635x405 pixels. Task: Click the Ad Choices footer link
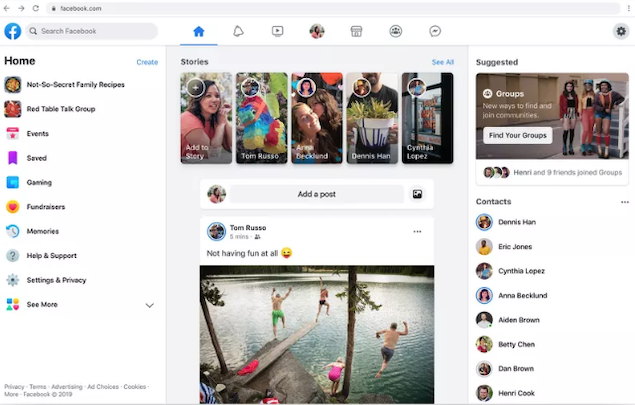tap(103, 387)
